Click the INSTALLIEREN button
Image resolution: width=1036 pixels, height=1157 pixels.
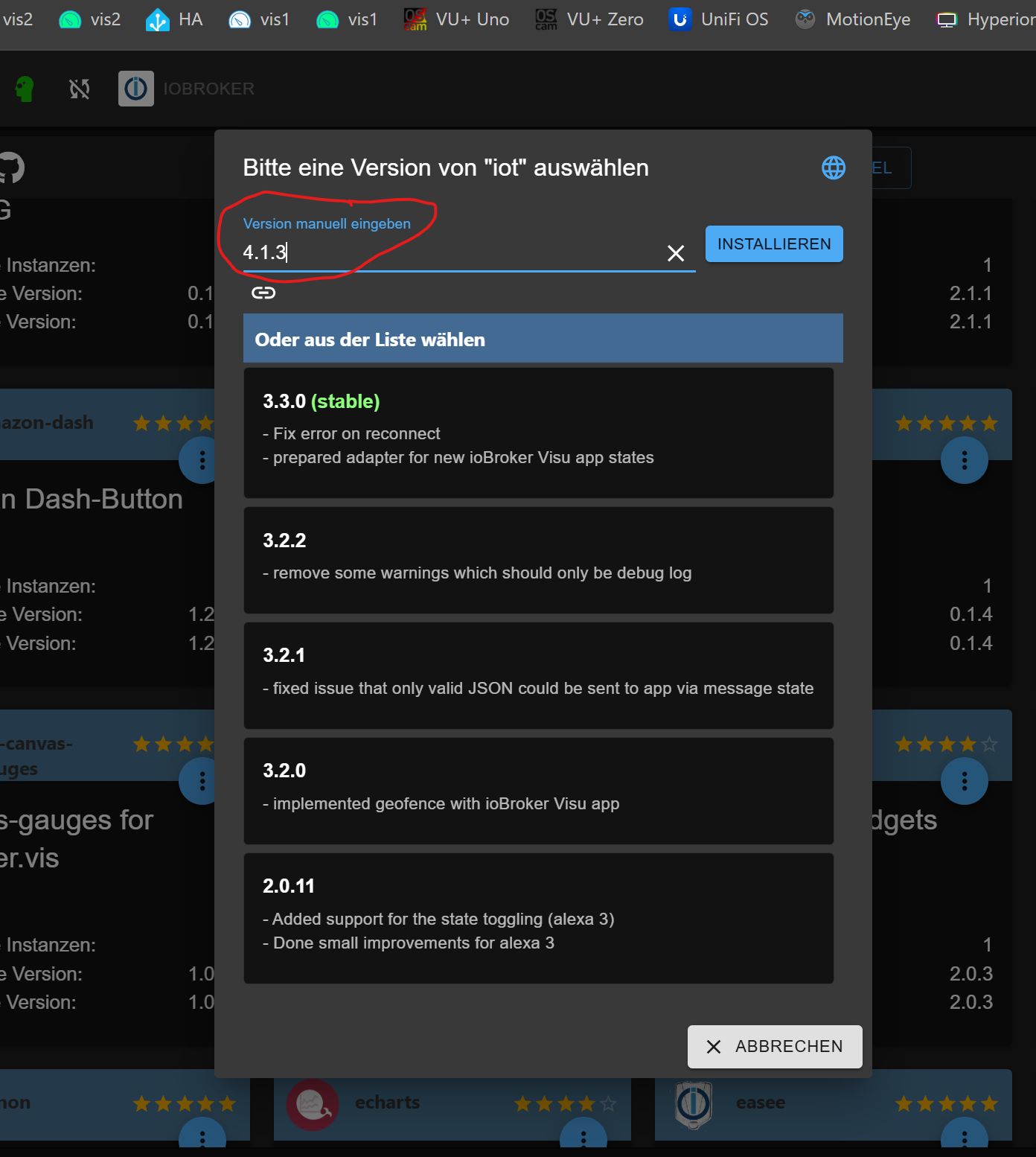coord(773,244)
